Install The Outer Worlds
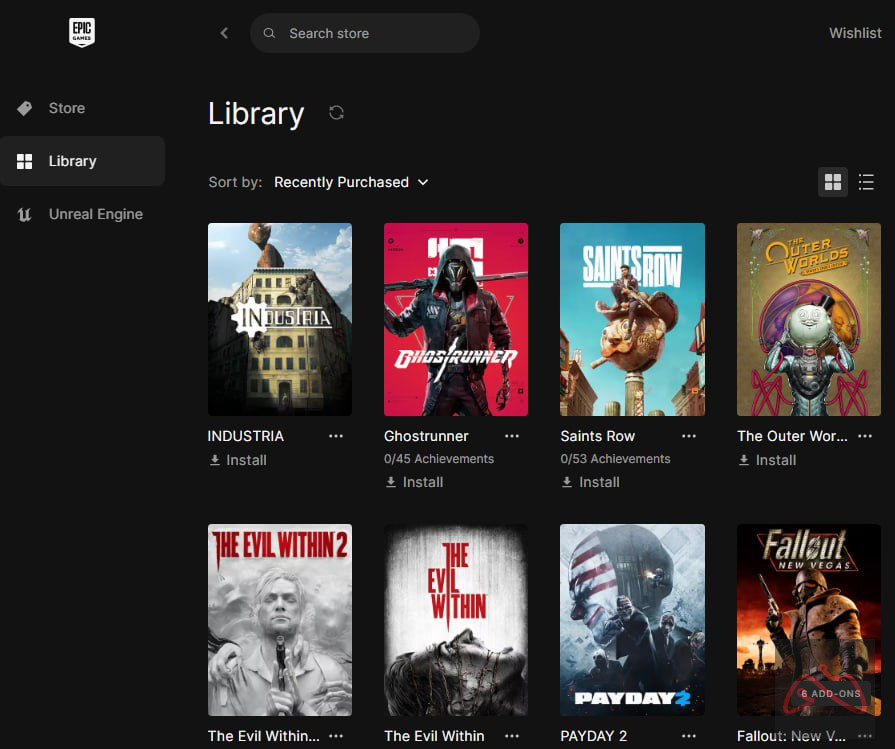This screenshot has height=749, width=895. pos(767,460)
